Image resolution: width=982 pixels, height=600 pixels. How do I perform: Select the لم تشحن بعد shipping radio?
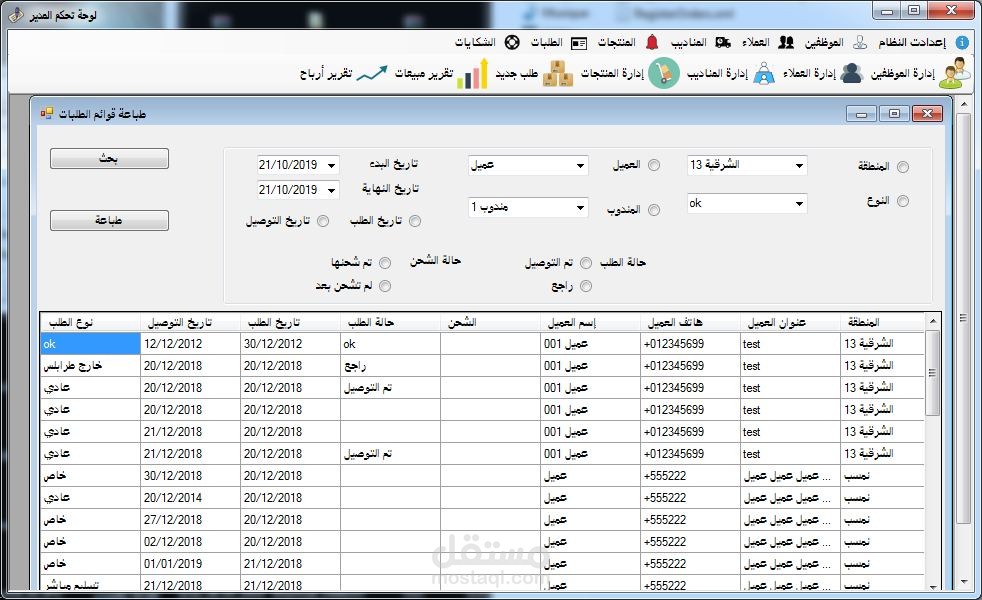(385, 286)
